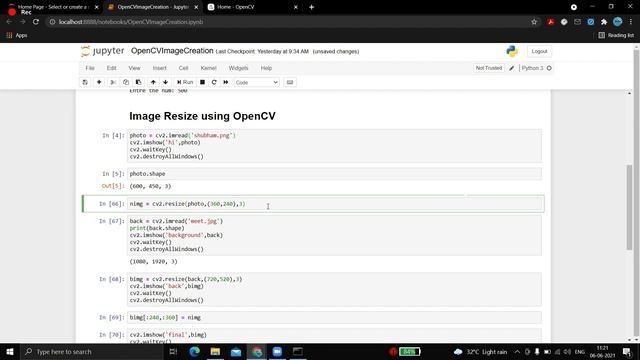The width and height of the screenshot is (640, 360).
Task: Switch to the Home Page browser tab
Action: 53,7
